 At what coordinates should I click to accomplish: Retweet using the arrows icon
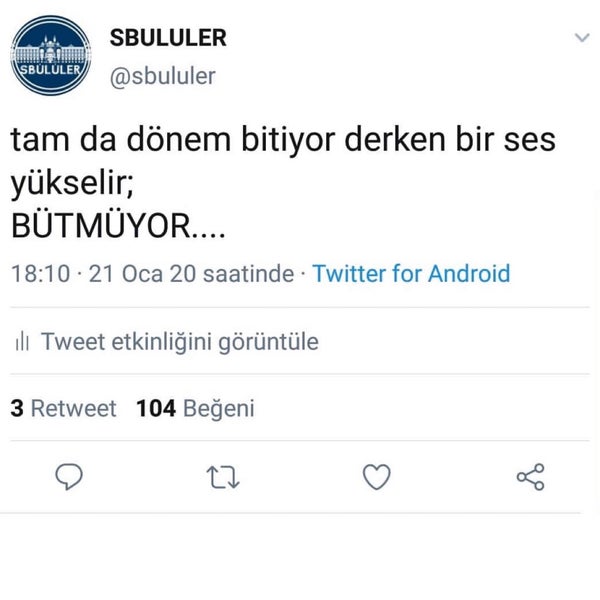(x=223, y=477)
